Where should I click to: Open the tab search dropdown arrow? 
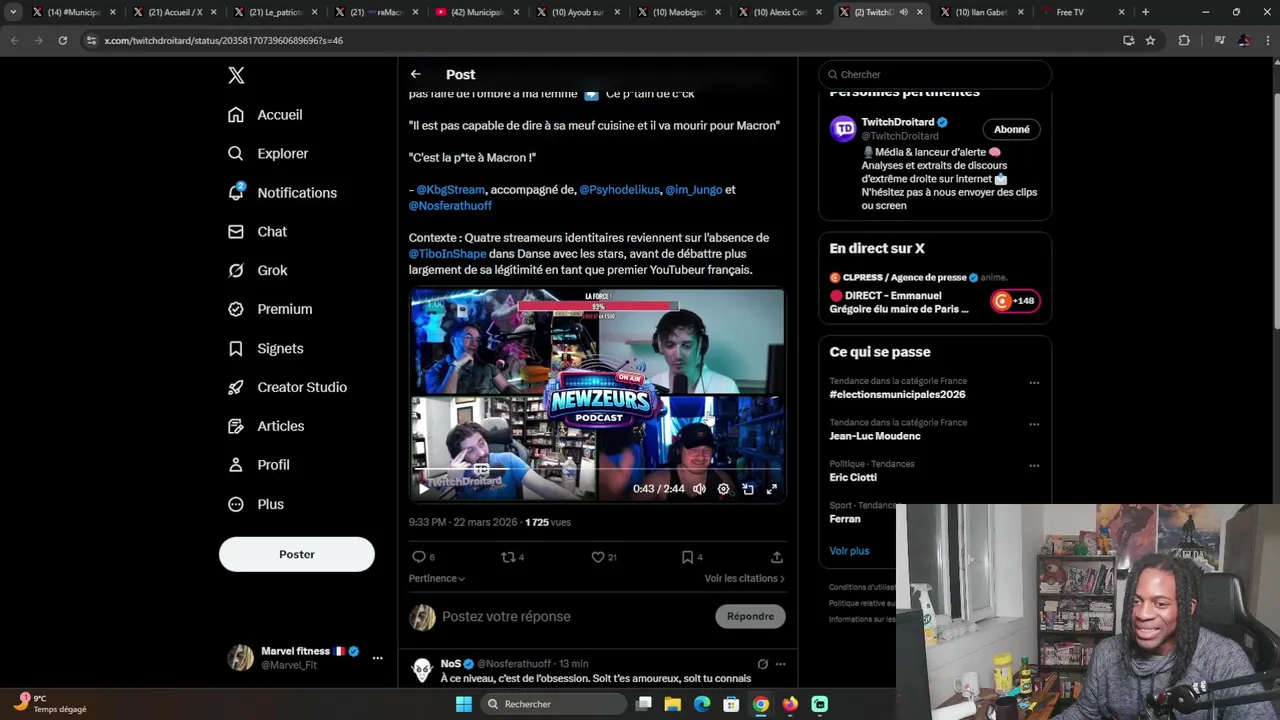coord(13,12)
